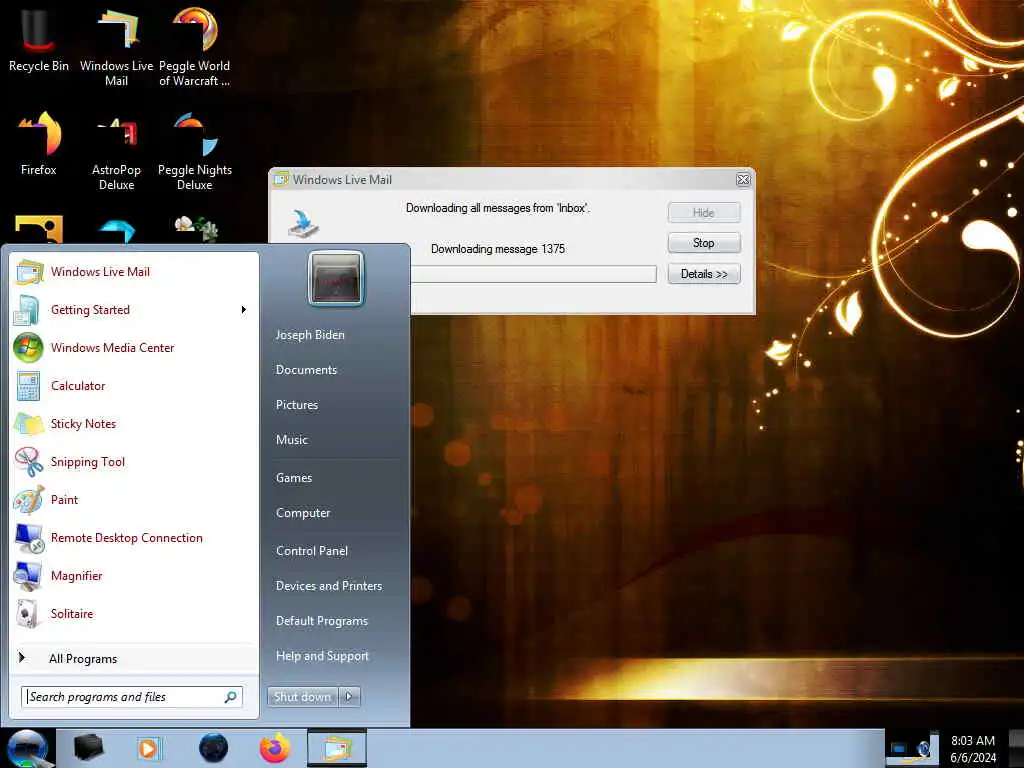Open Recycle Bin desktop icon
The image size is (1024, 768).
click(x=39, y=40)
